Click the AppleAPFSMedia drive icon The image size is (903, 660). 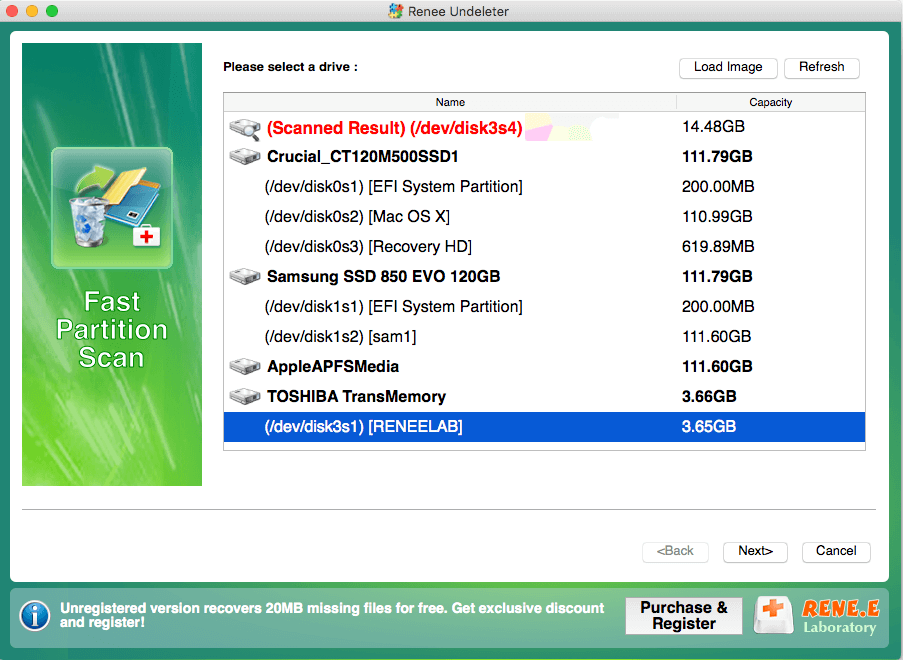[x=245, y=366]
